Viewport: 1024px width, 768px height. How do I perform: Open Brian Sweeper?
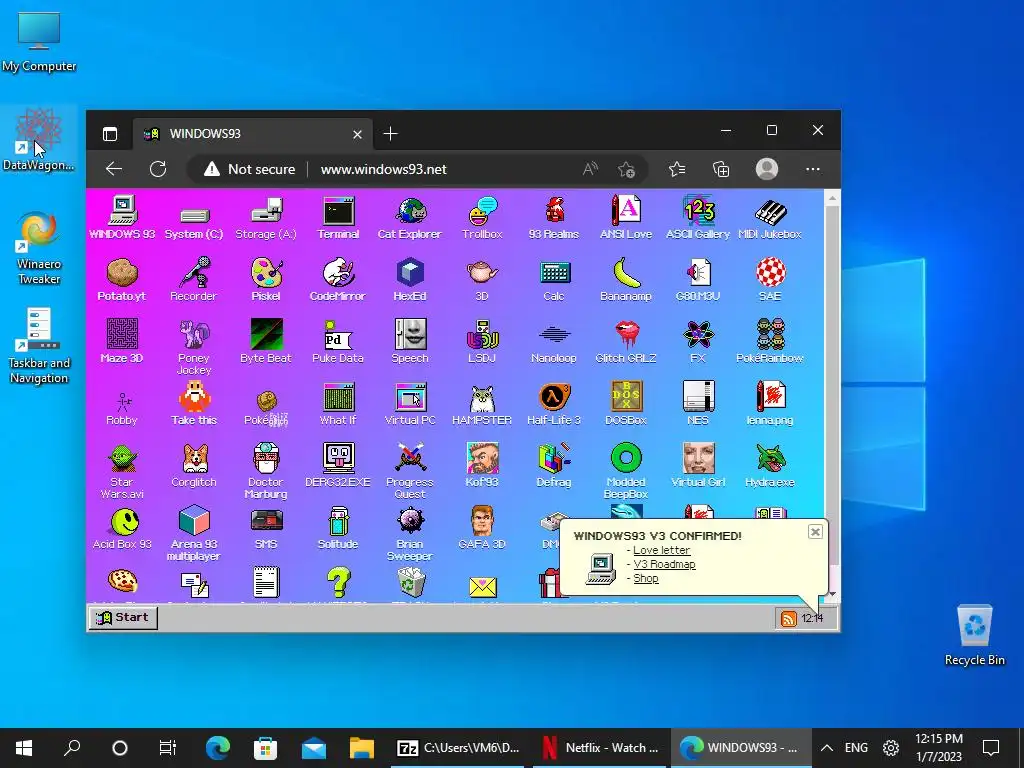410,534
